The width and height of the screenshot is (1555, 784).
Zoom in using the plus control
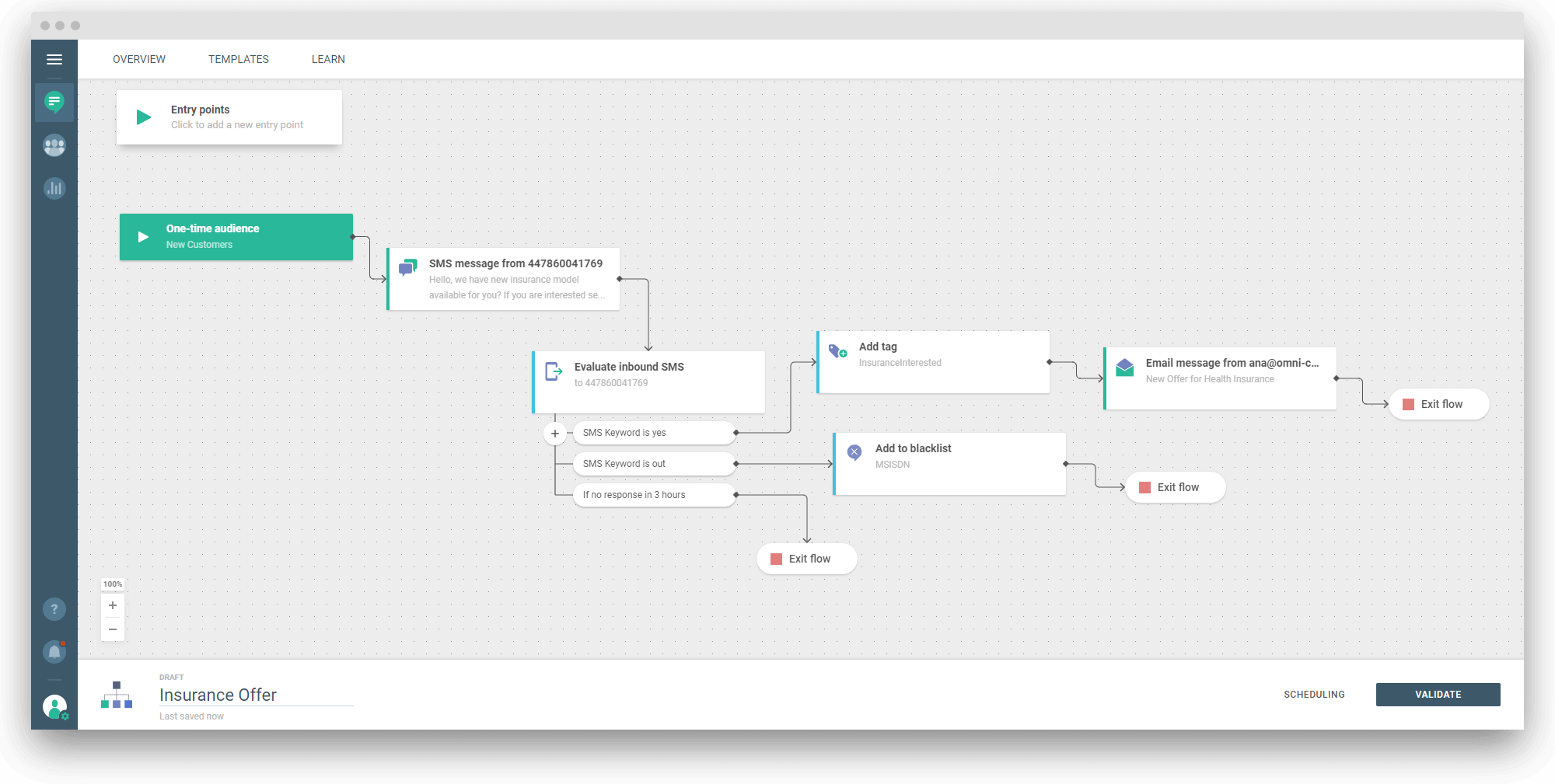pos(113,605)
